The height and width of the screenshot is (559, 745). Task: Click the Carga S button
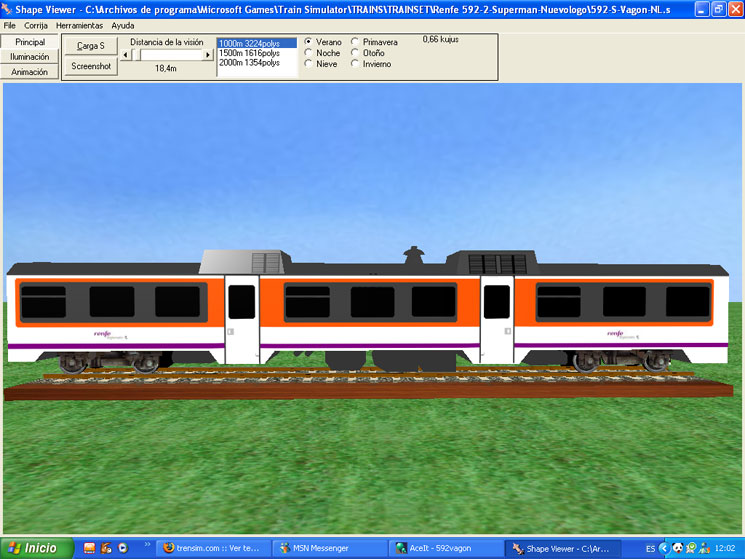point(91,46)
